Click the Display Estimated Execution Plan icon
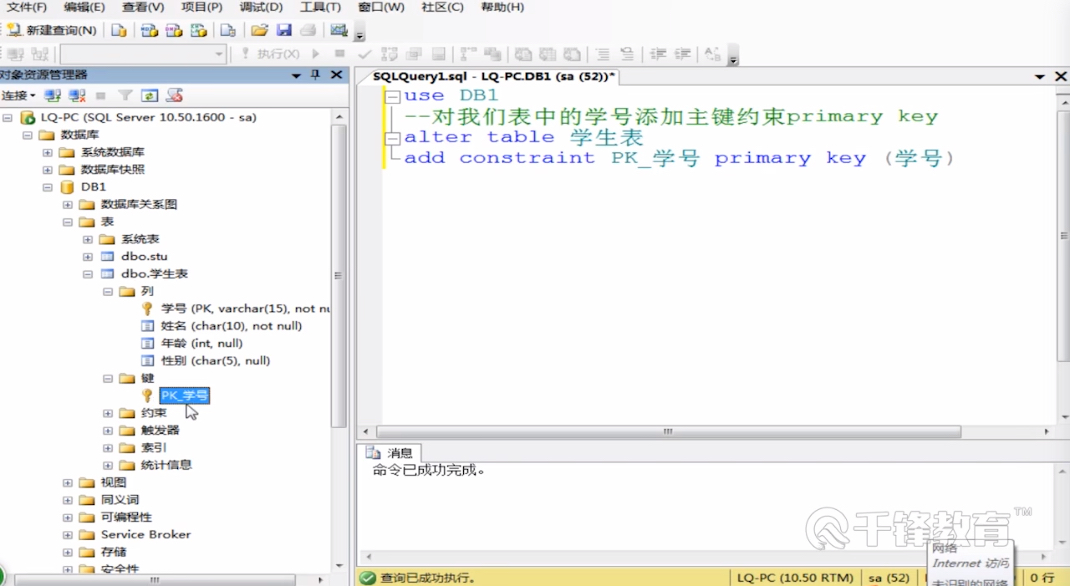This screenshot has height=586, width=1070. point(389,54)
